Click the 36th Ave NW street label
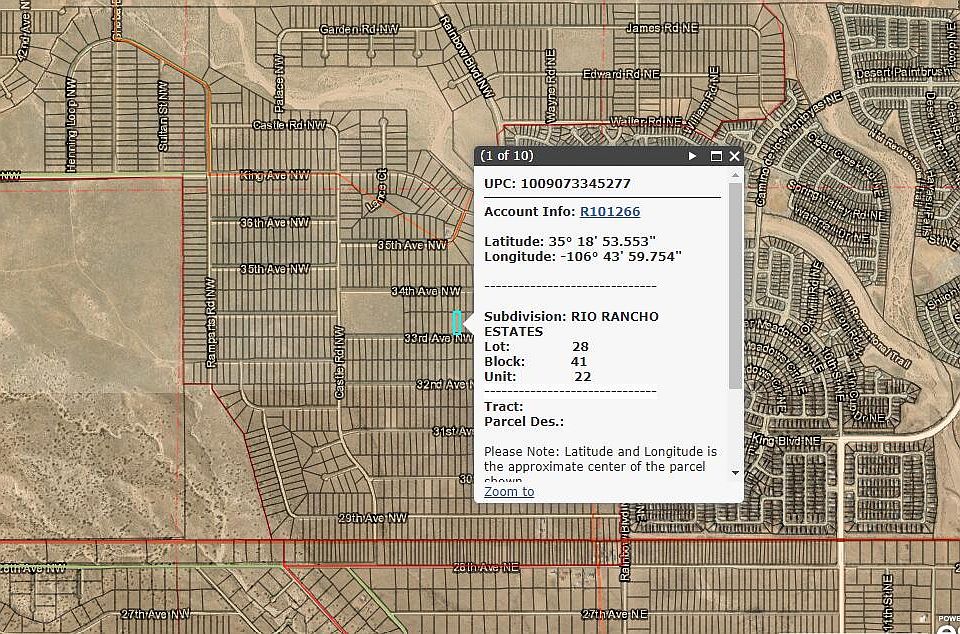The width and height of the screenshot is (960, 634). (274, 223)
